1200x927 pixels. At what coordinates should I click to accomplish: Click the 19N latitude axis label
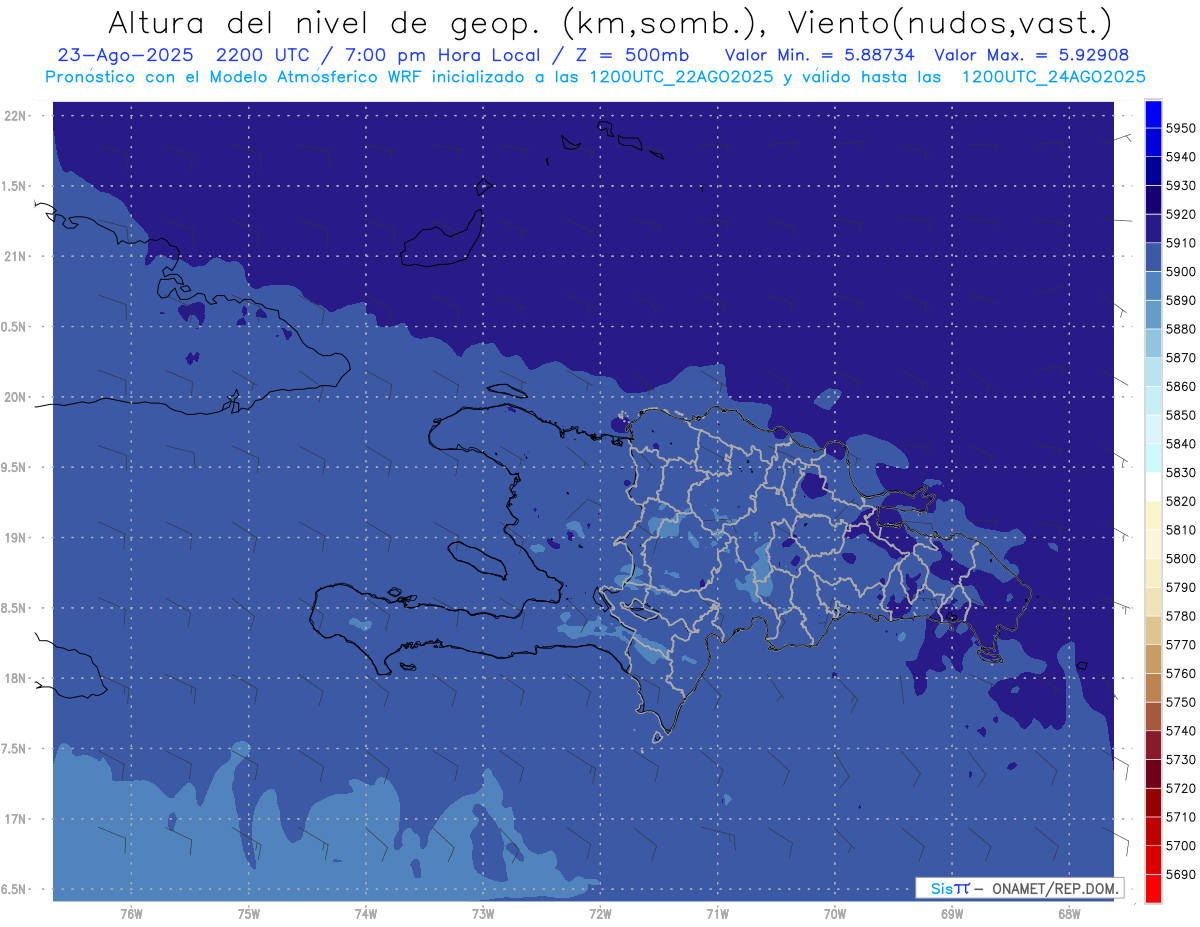(14, 538)
